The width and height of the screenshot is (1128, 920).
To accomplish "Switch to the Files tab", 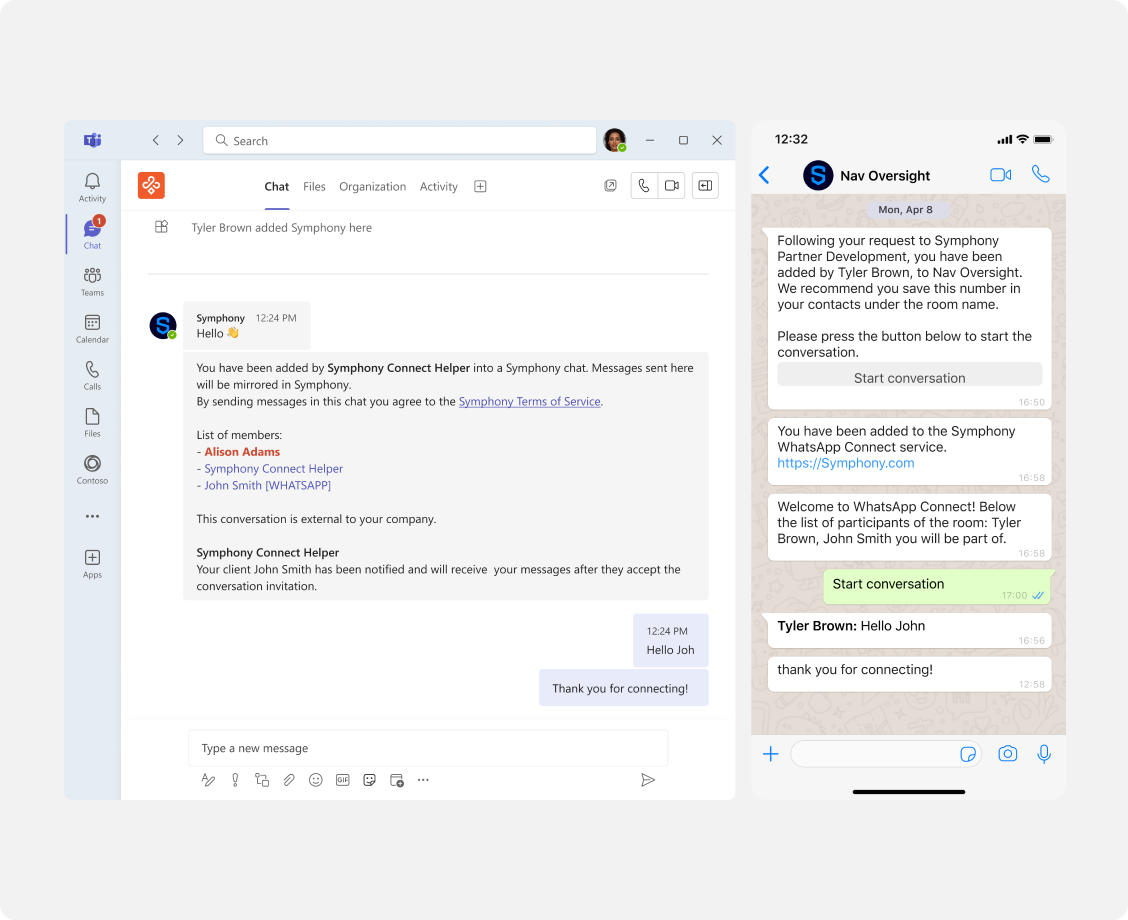I will [x=314, y=186].
